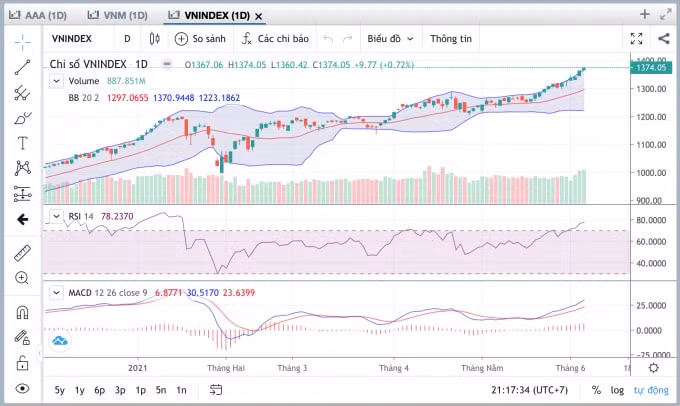Toggle magnet mode
Viewport: 680px width, 406px height.
(22, 312)
